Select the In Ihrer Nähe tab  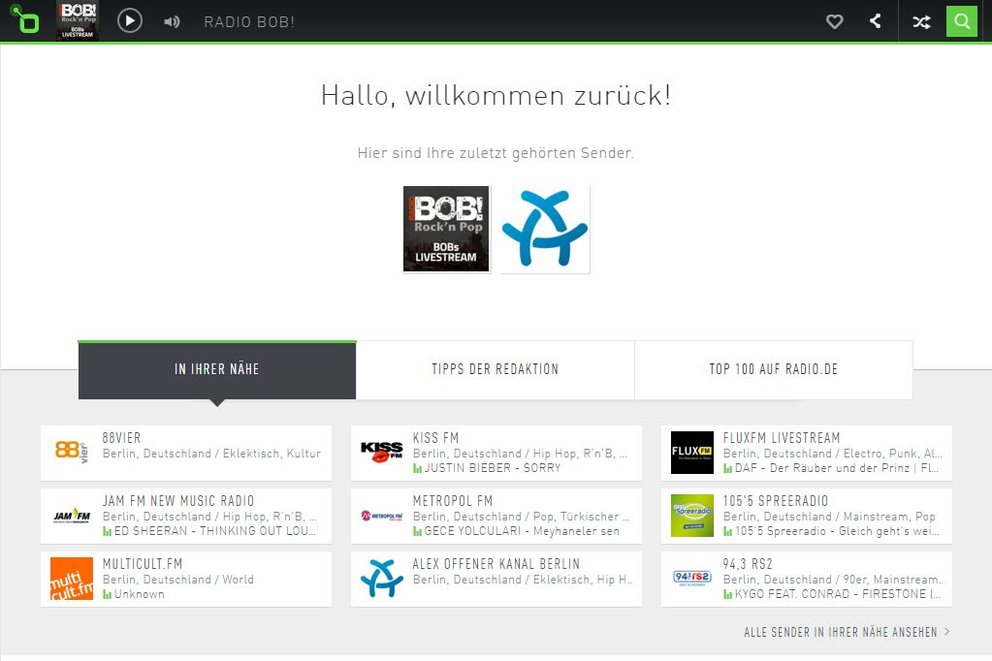pyautogui.click(x=217, y=370)
